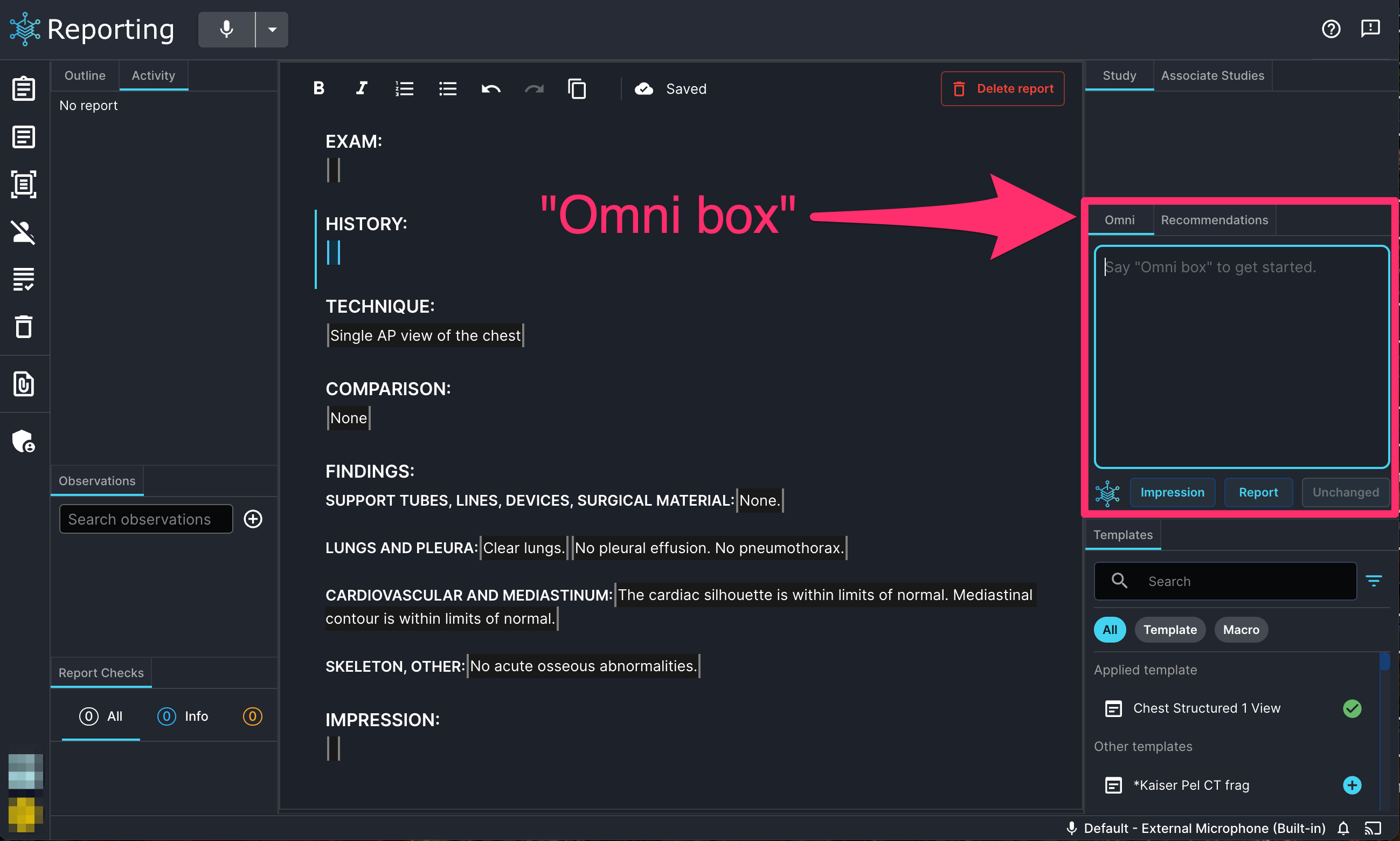
Task: Click the Delete report button
Action: pos(1002,88)
